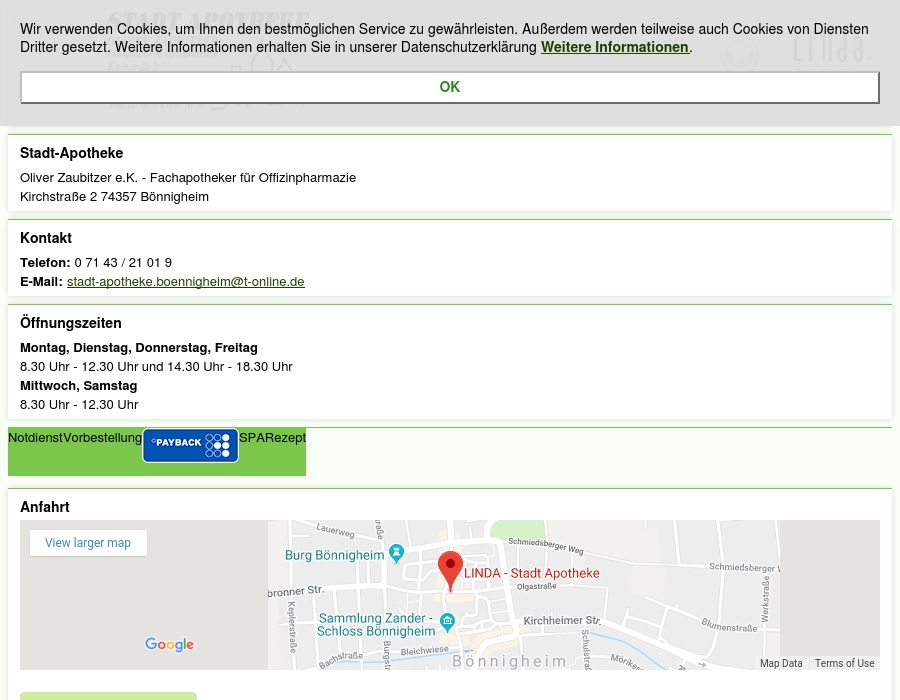Click the Sammlung Zander - Schloss Bönnigheim map marker
The width and height of the screenshot is (900, 700).
[x=447, y=621]
